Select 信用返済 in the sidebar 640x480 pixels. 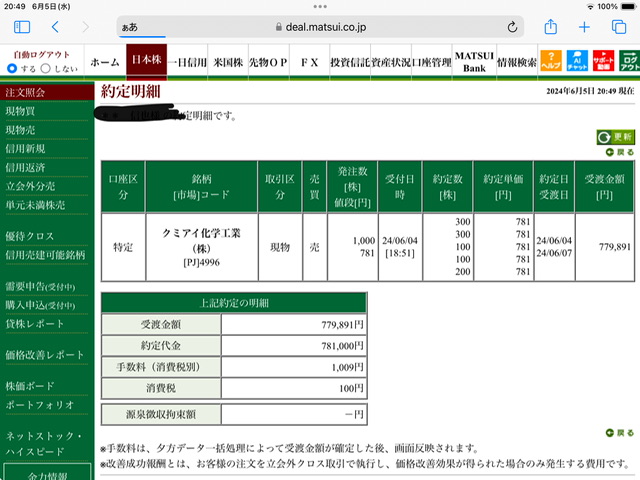tap(25, 167)
